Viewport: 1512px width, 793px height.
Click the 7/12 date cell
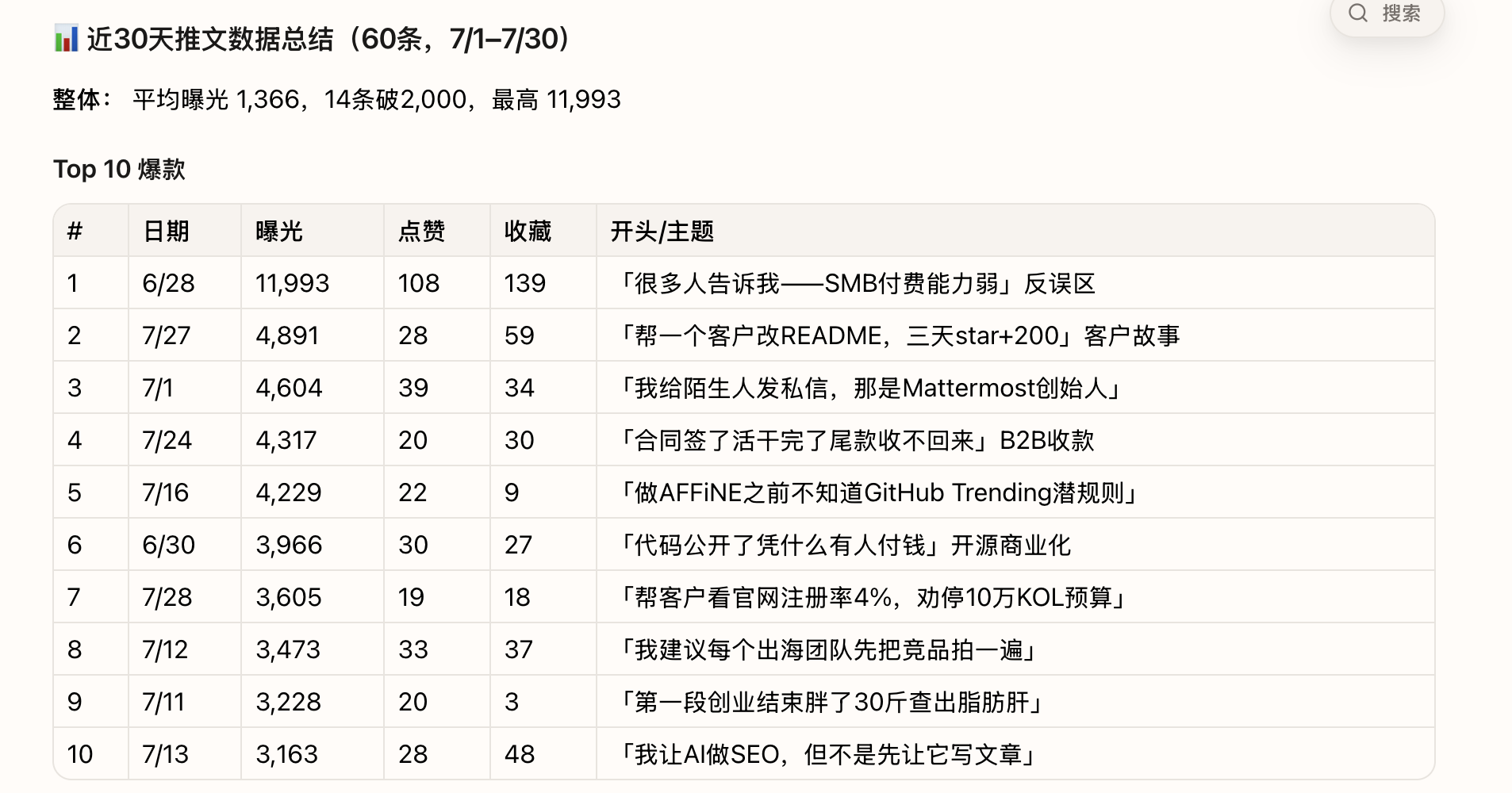pyautogui.click(x=165, y=649)
